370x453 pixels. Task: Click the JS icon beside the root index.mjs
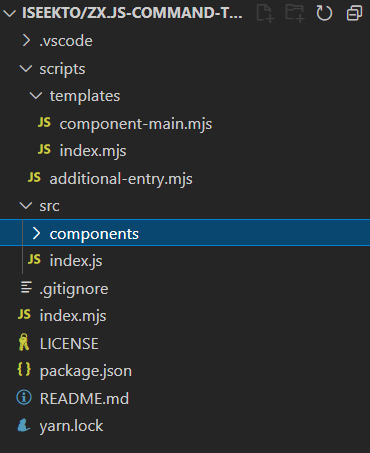(24, 314)
